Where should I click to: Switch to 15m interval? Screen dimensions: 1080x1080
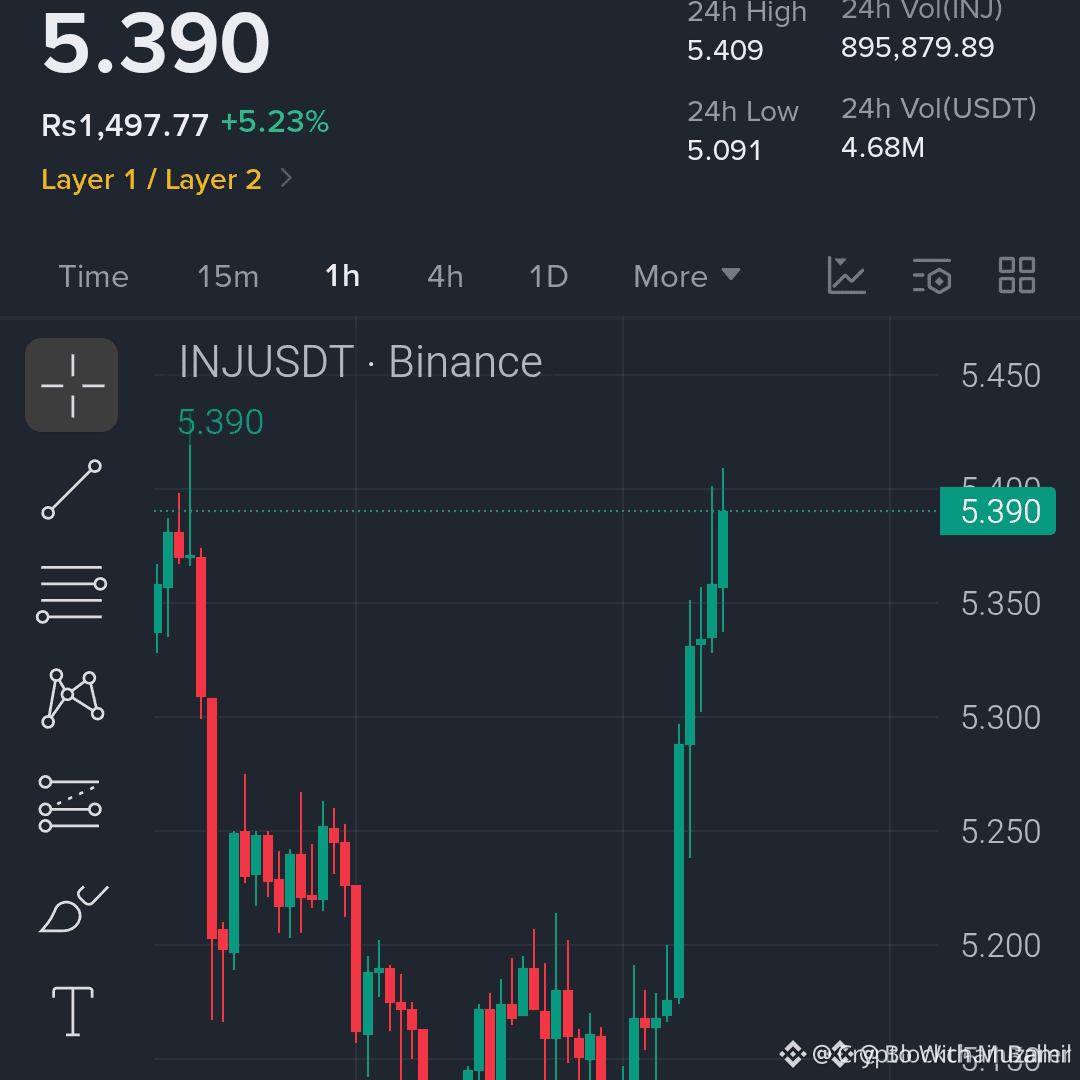pyautogui.click(x=228, y=277)
